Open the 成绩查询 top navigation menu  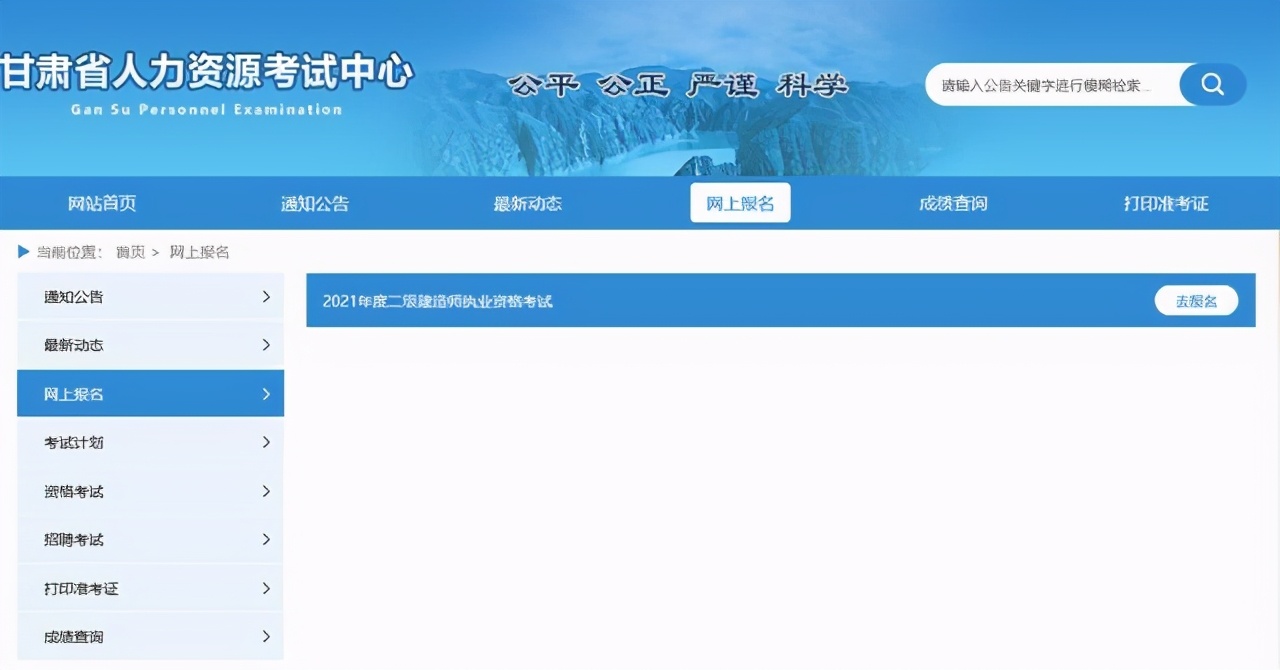click(x=952, y=202)
